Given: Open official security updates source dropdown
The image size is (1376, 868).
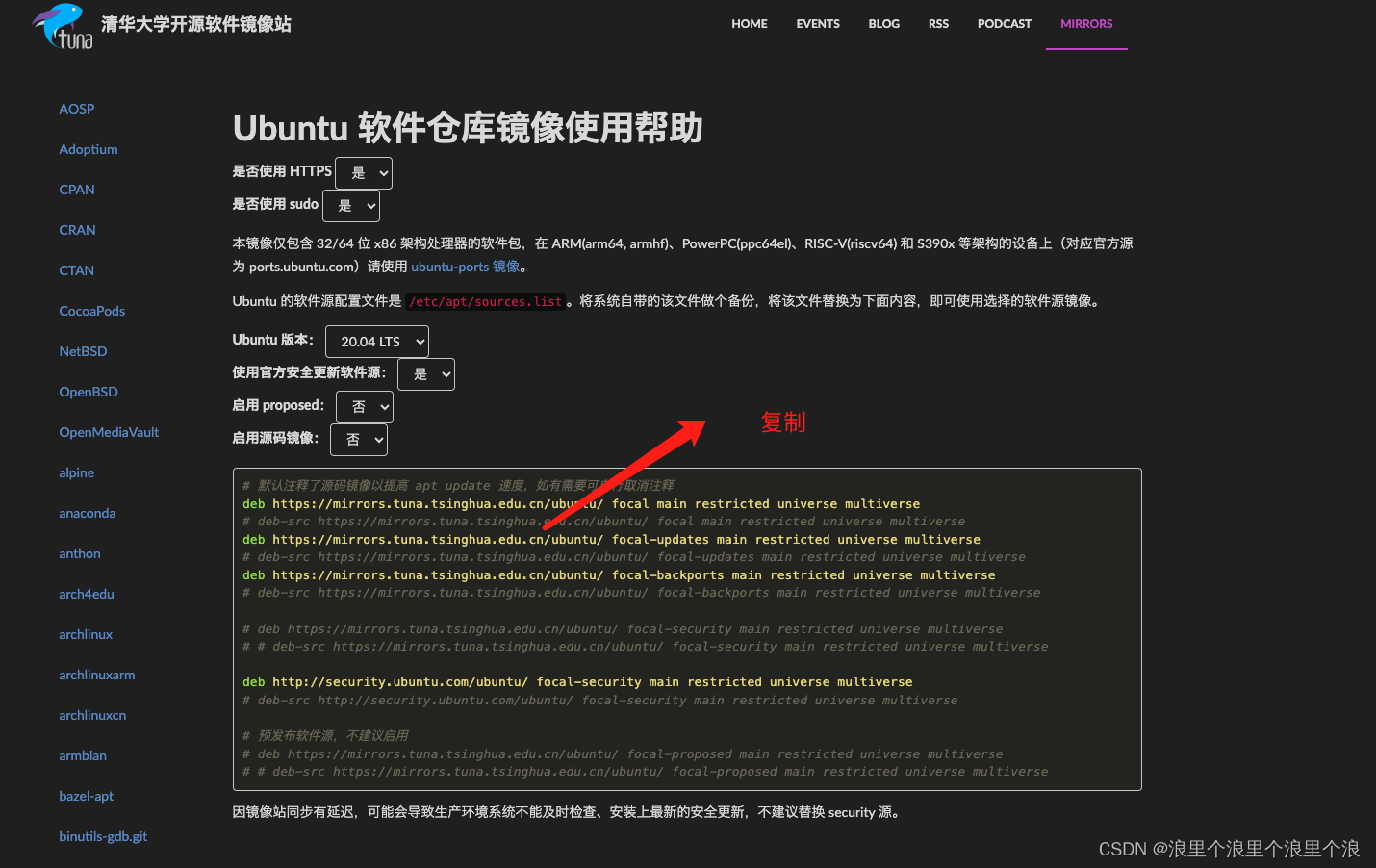Looking at the screenshot, I should (426, 374).
